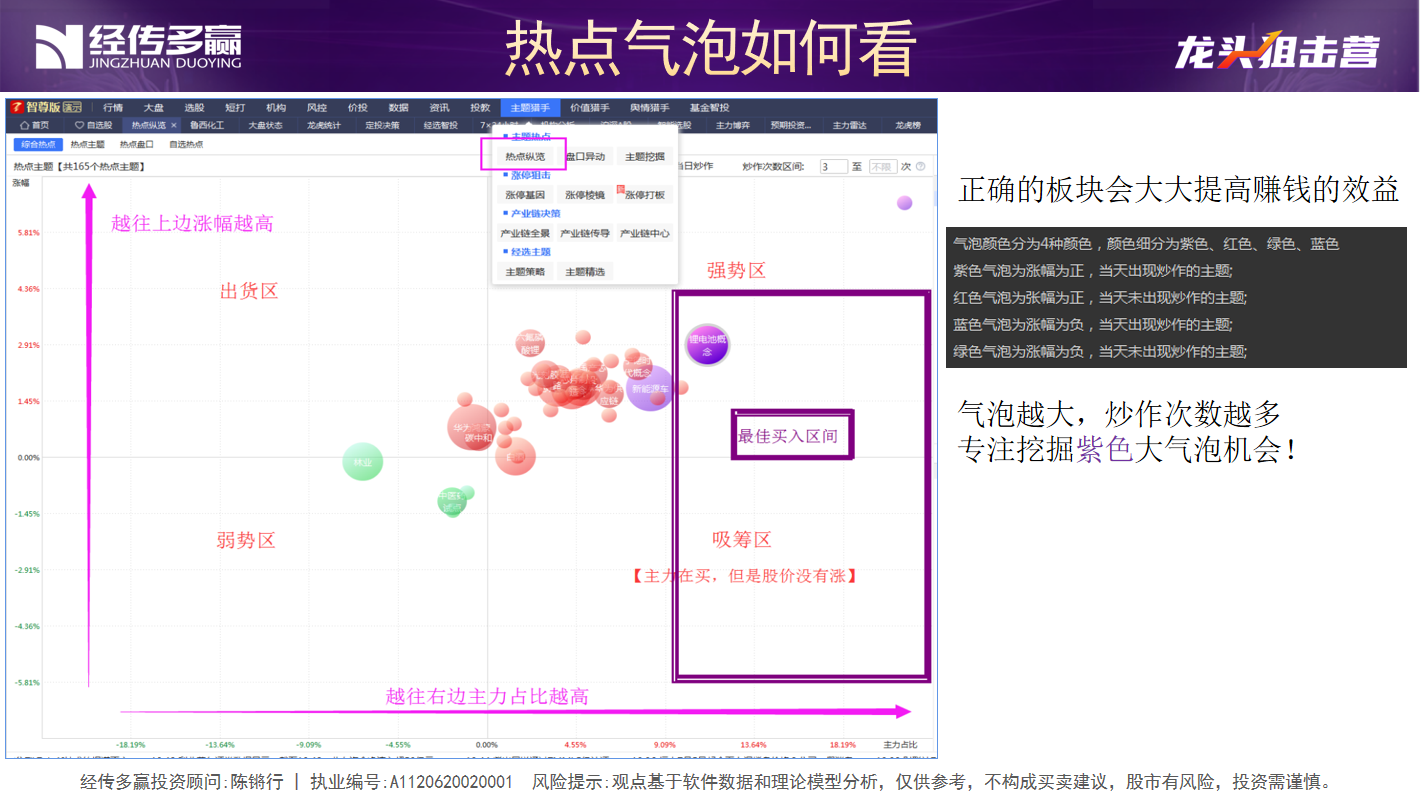Viewport: 1420px width, 795px height.
Task: Click the 涨停狙击 section heading link
Action: click(x=530, y=175)
